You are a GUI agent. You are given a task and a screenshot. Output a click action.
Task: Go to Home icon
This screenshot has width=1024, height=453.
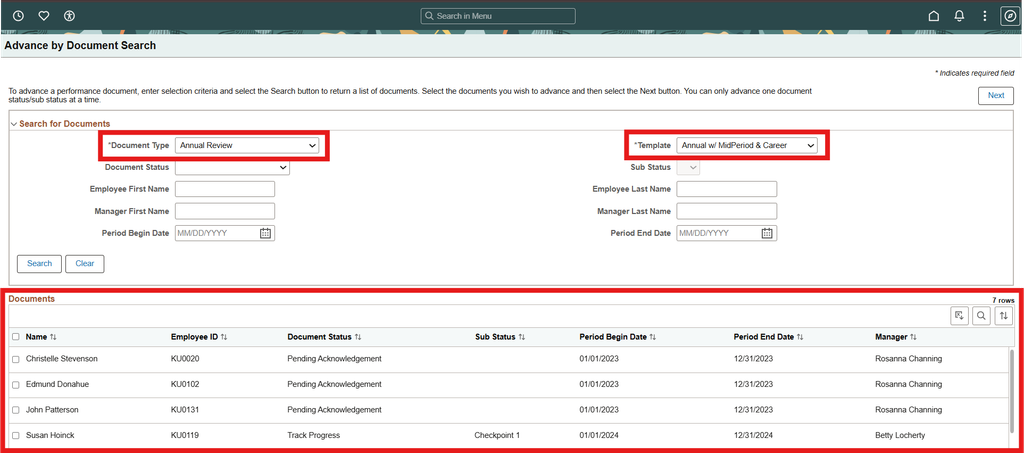tap(934, 16)
